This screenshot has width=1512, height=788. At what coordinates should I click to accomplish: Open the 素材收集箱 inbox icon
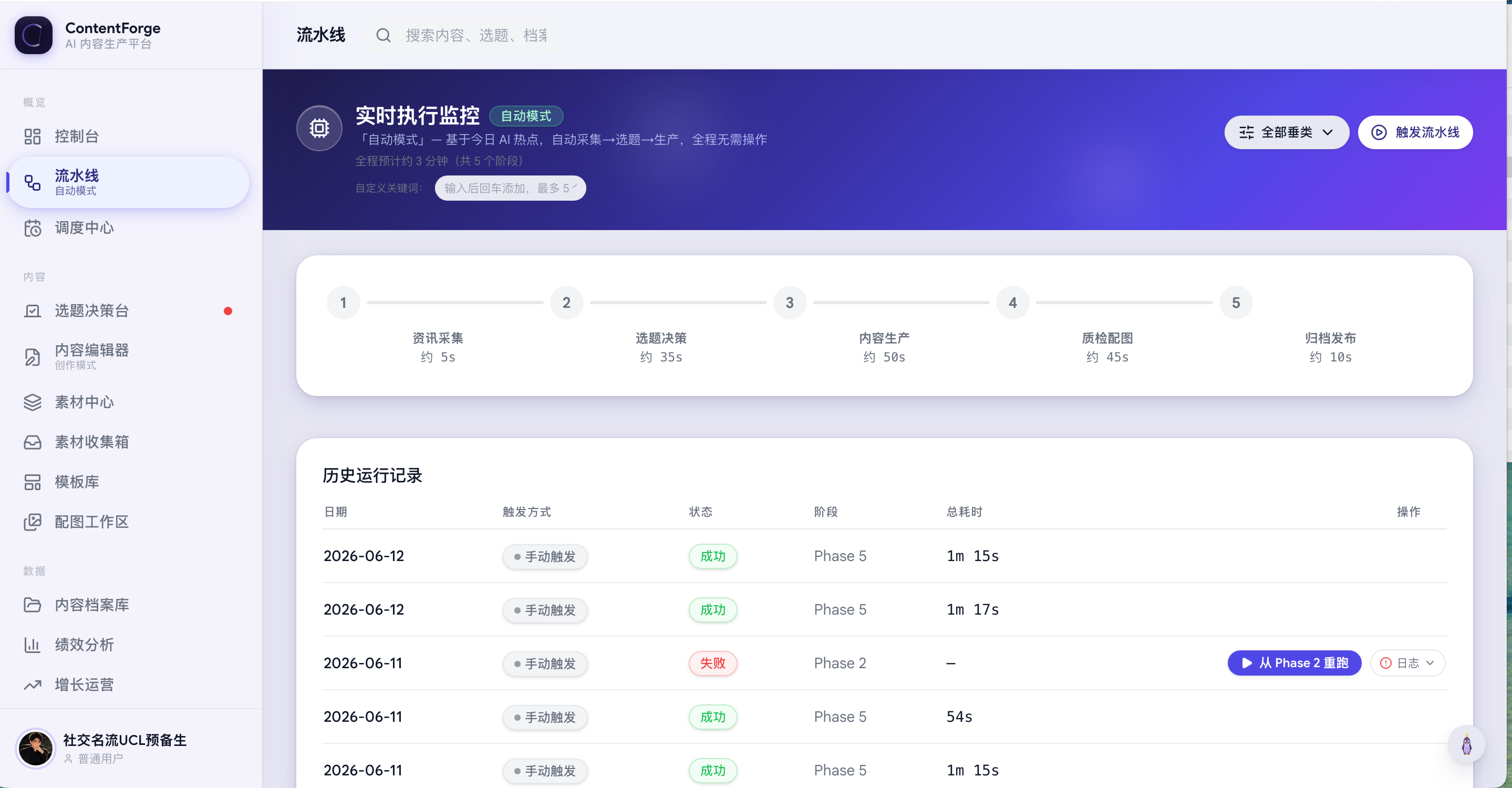tap(32, 442)
